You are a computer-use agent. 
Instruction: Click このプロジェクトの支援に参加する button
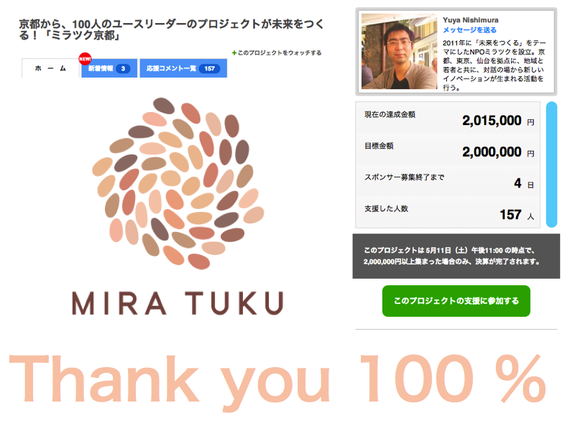(456, 301)
